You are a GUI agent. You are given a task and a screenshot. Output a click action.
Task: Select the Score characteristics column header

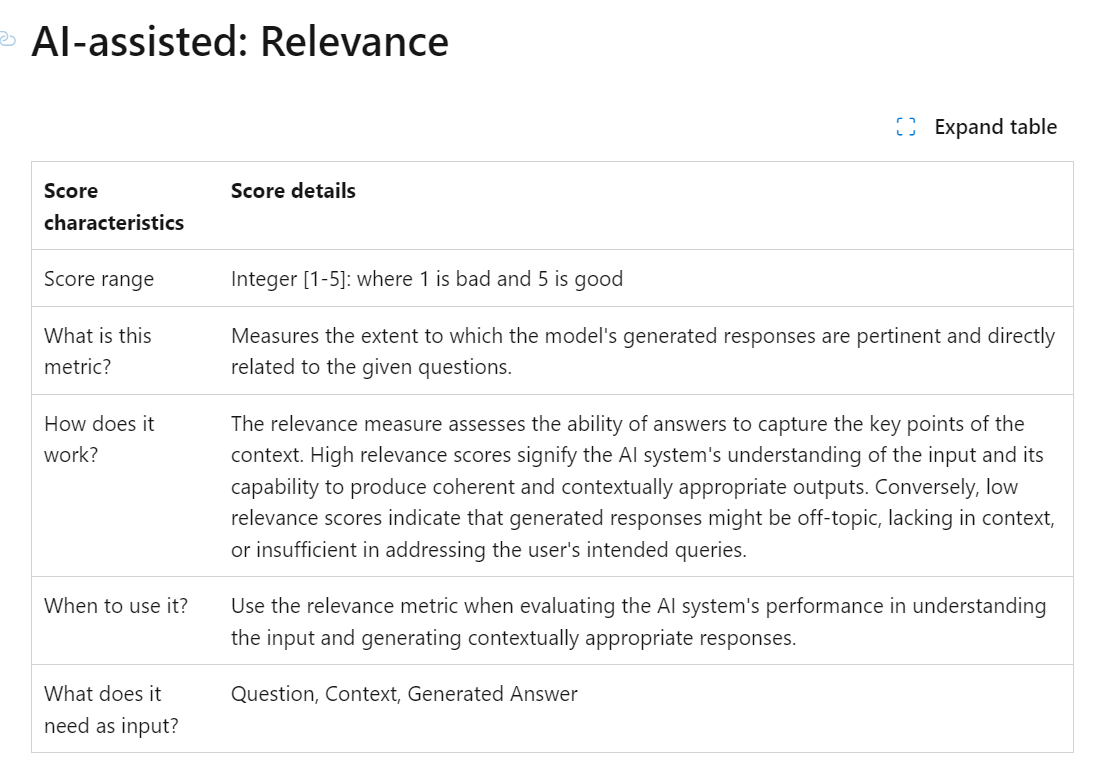click(x=114, y=206)
